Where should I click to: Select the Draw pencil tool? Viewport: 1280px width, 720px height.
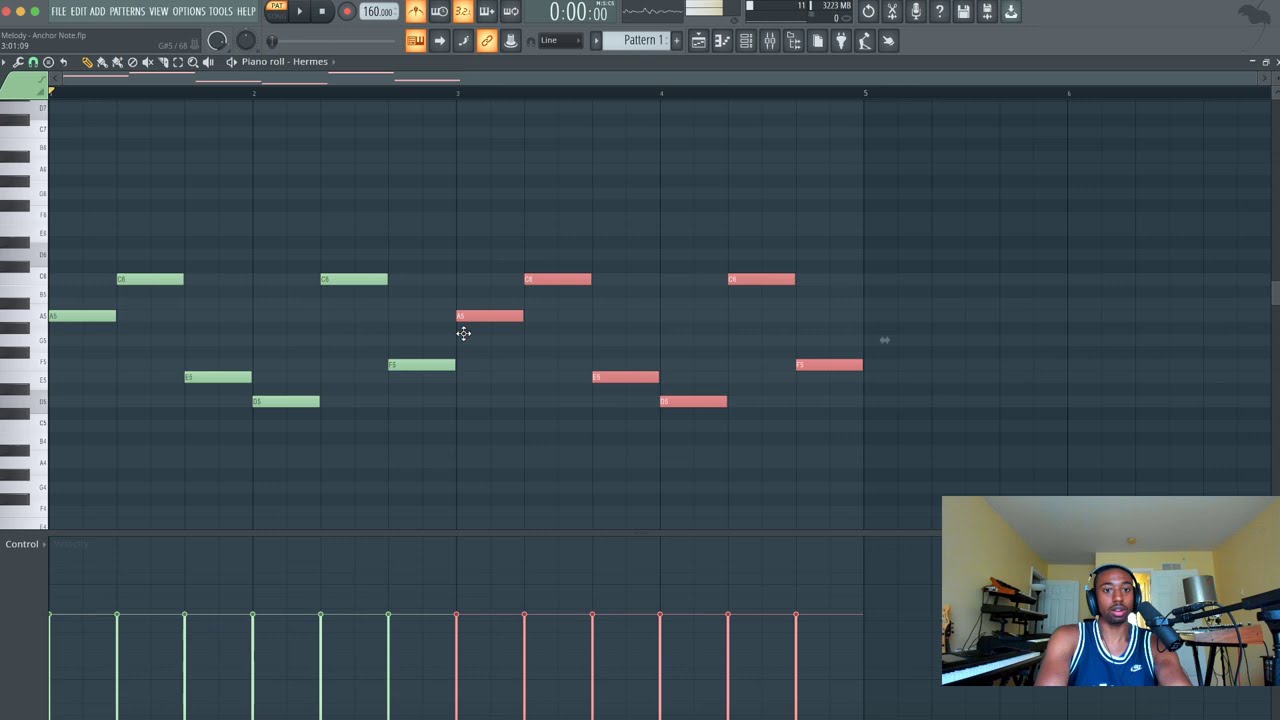pyautogui.click(x=87, y=62)
